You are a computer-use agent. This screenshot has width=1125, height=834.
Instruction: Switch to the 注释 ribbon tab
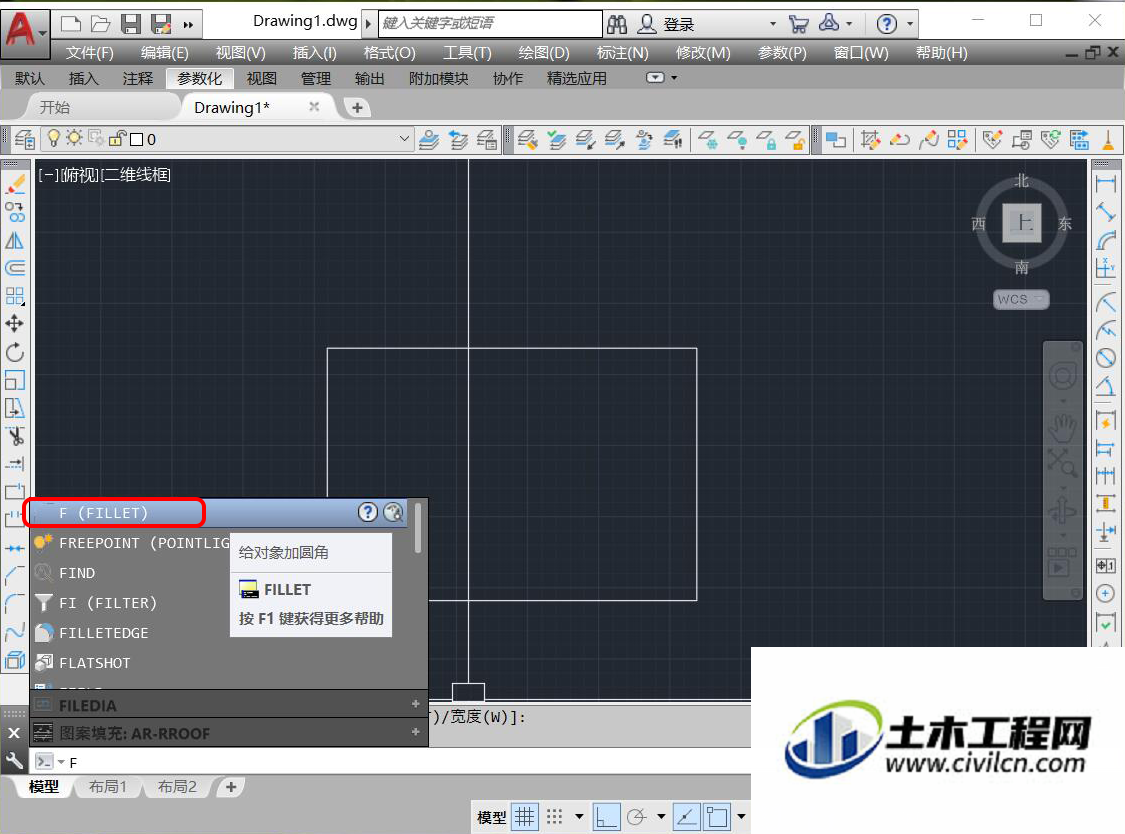pos(138,78)
